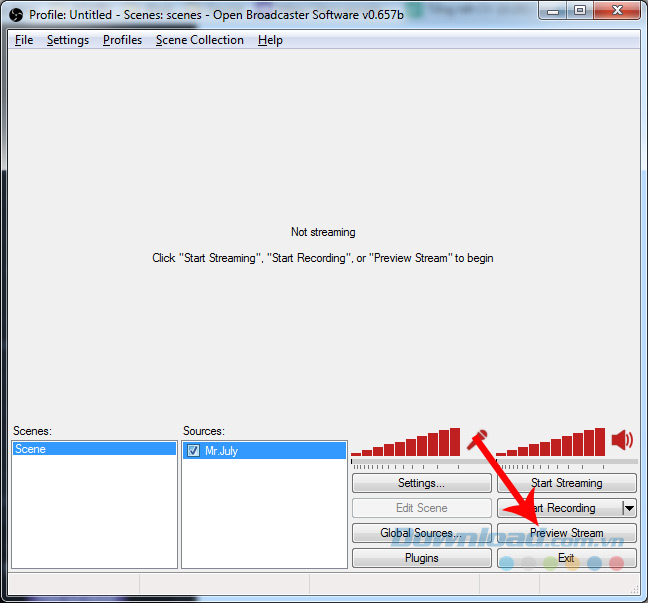
Task: Click the Settings... button
Action: 422,483
